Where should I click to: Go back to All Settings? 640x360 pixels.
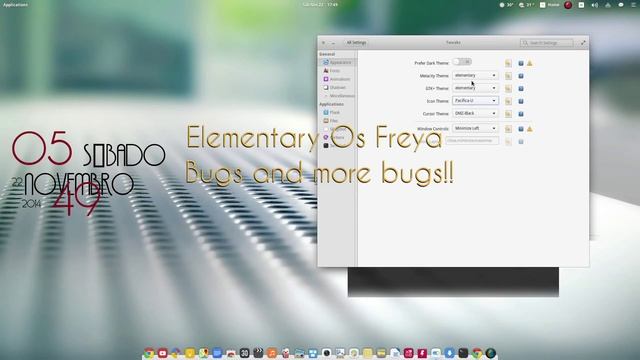[356, 42]
